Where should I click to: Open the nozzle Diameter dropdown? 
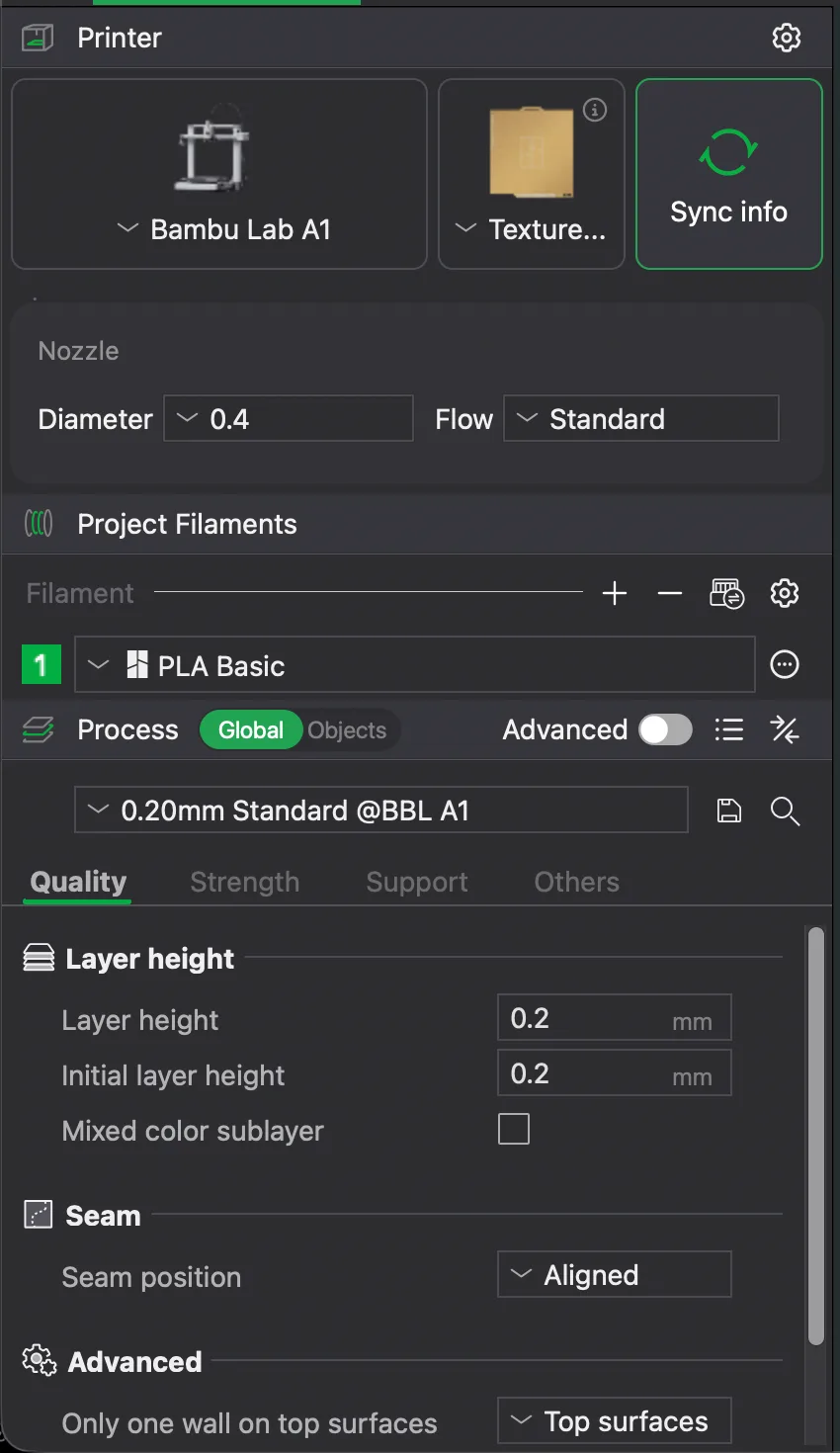(x=289, y=418)
